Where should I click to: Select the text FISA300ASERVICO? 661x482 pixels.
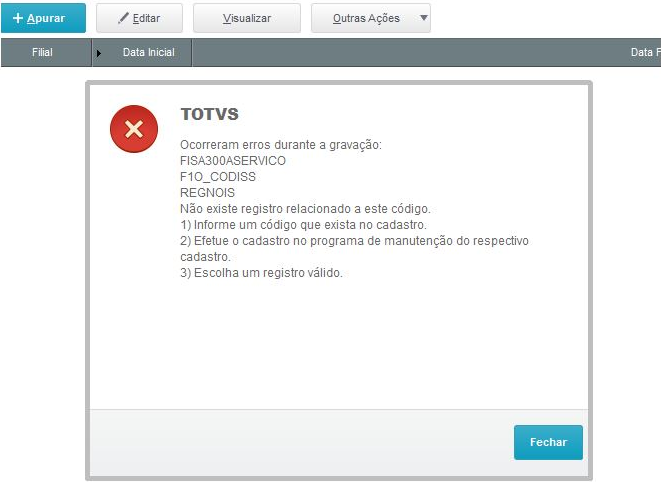click(233, 161)
